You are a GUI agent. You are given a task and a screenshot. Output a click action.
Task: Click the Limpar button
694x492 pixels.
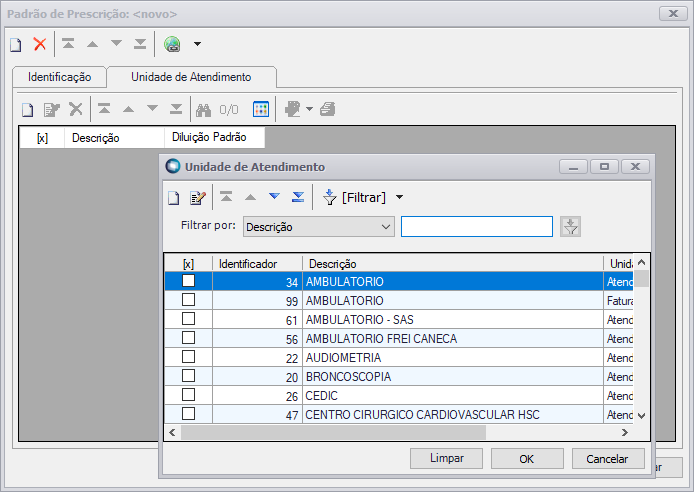point(446,458)
